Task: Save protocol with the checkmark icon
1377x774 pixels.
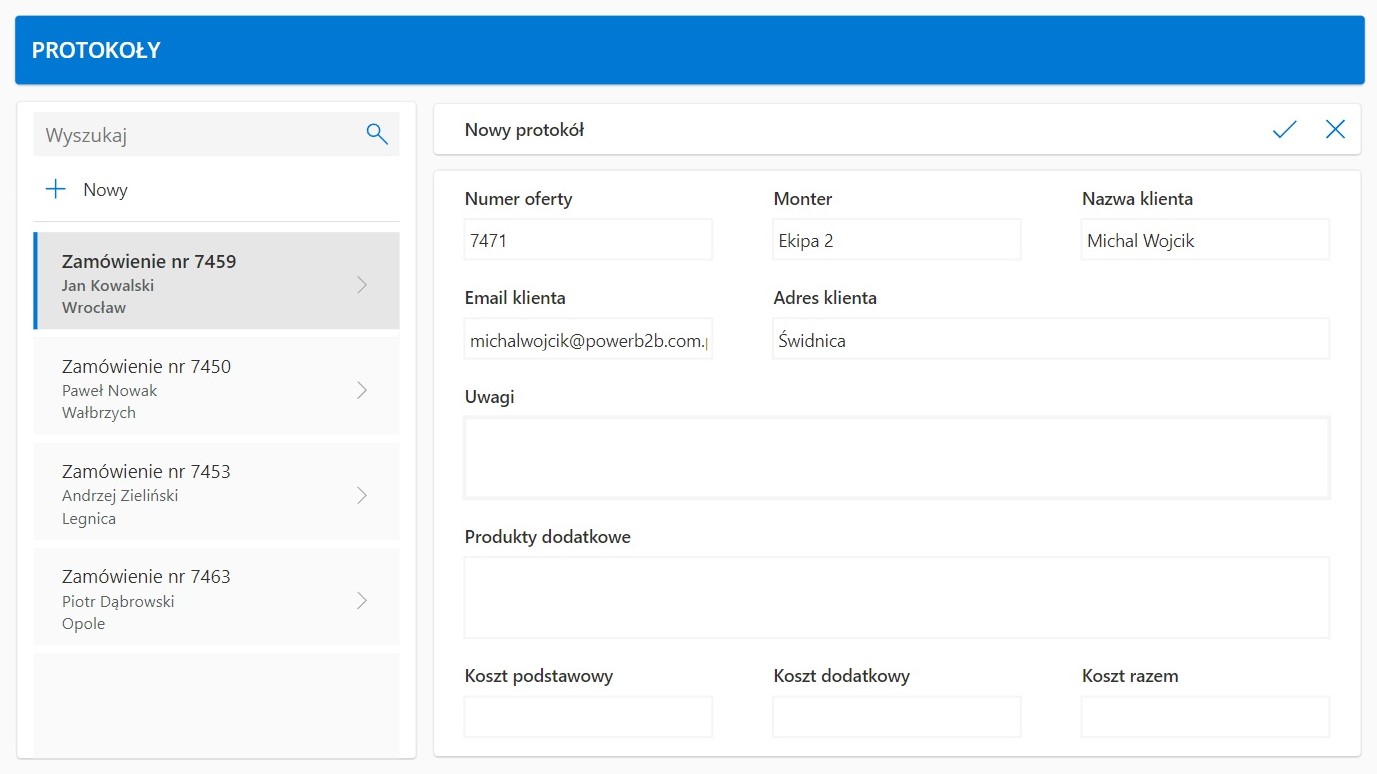Action: 1284,129
